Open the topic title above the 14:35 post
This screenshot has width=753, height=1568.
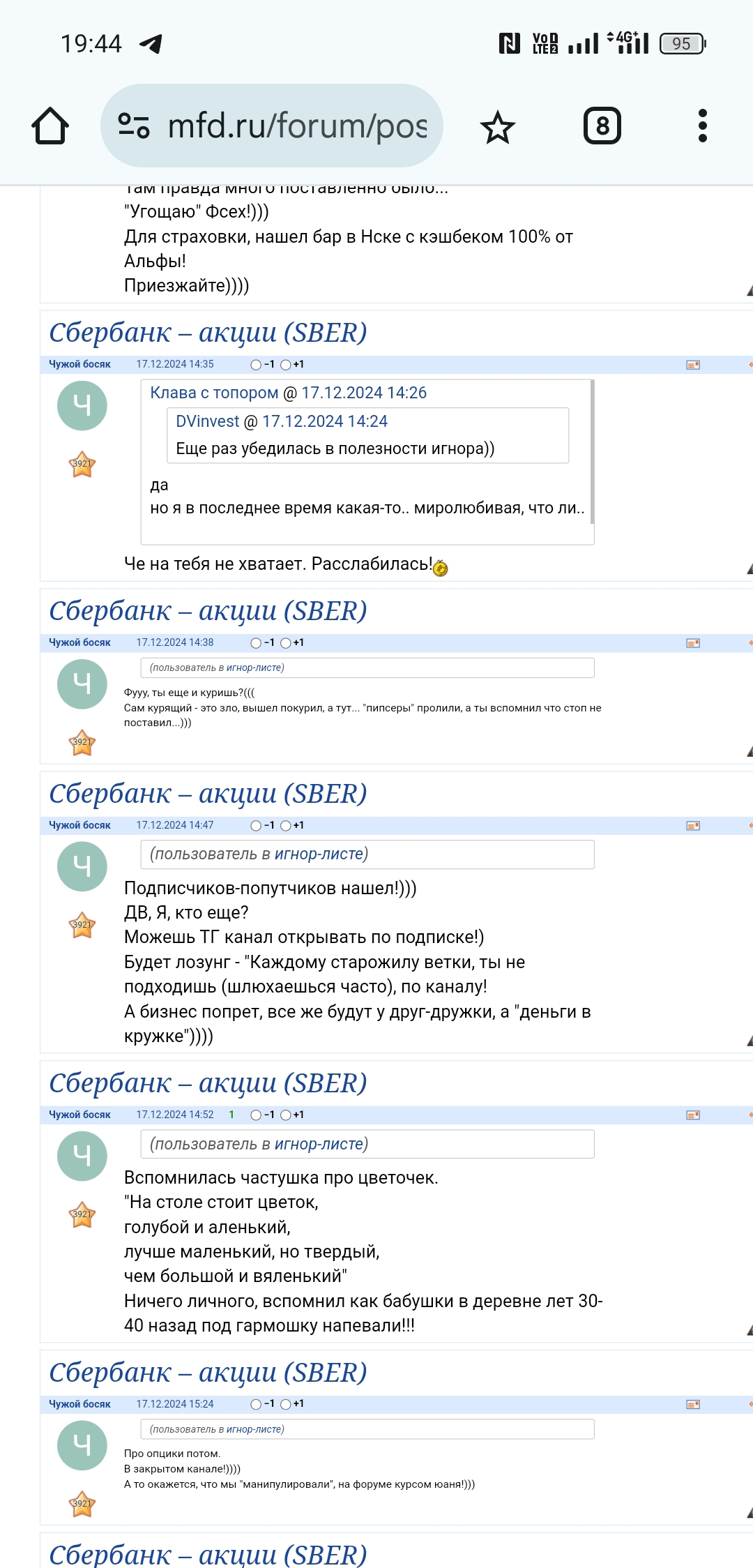click(x=208, y=333)
